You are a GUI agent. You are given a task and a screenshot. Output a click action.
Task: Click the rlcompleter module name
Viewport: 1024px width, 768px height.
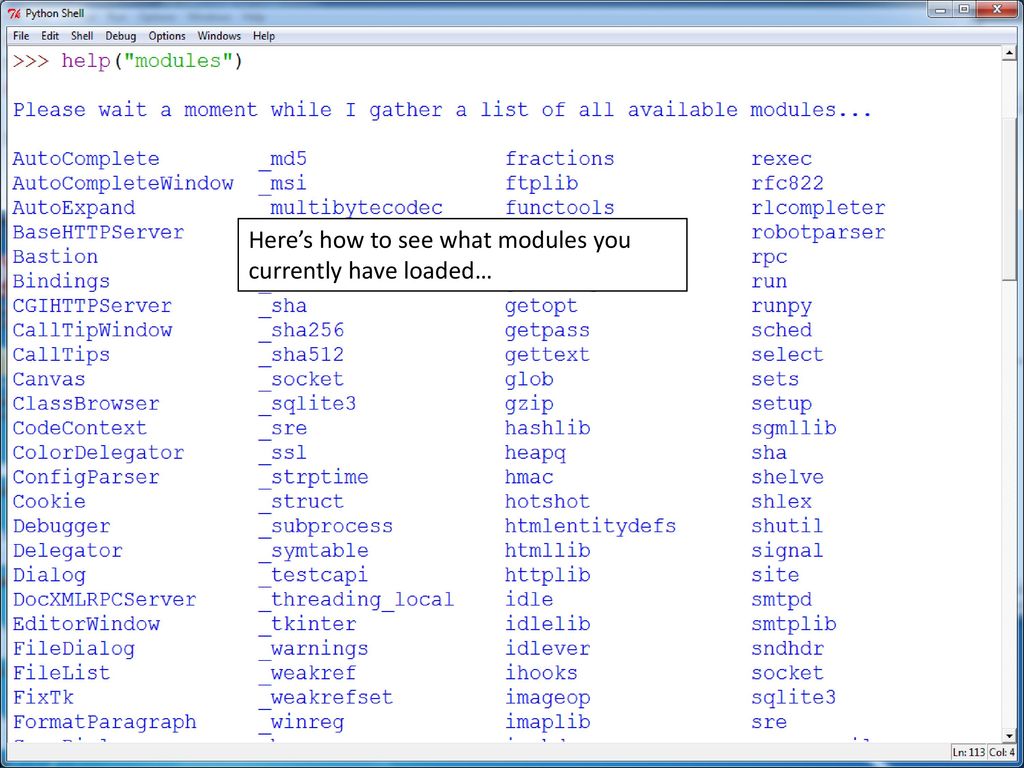pos(818,208)
